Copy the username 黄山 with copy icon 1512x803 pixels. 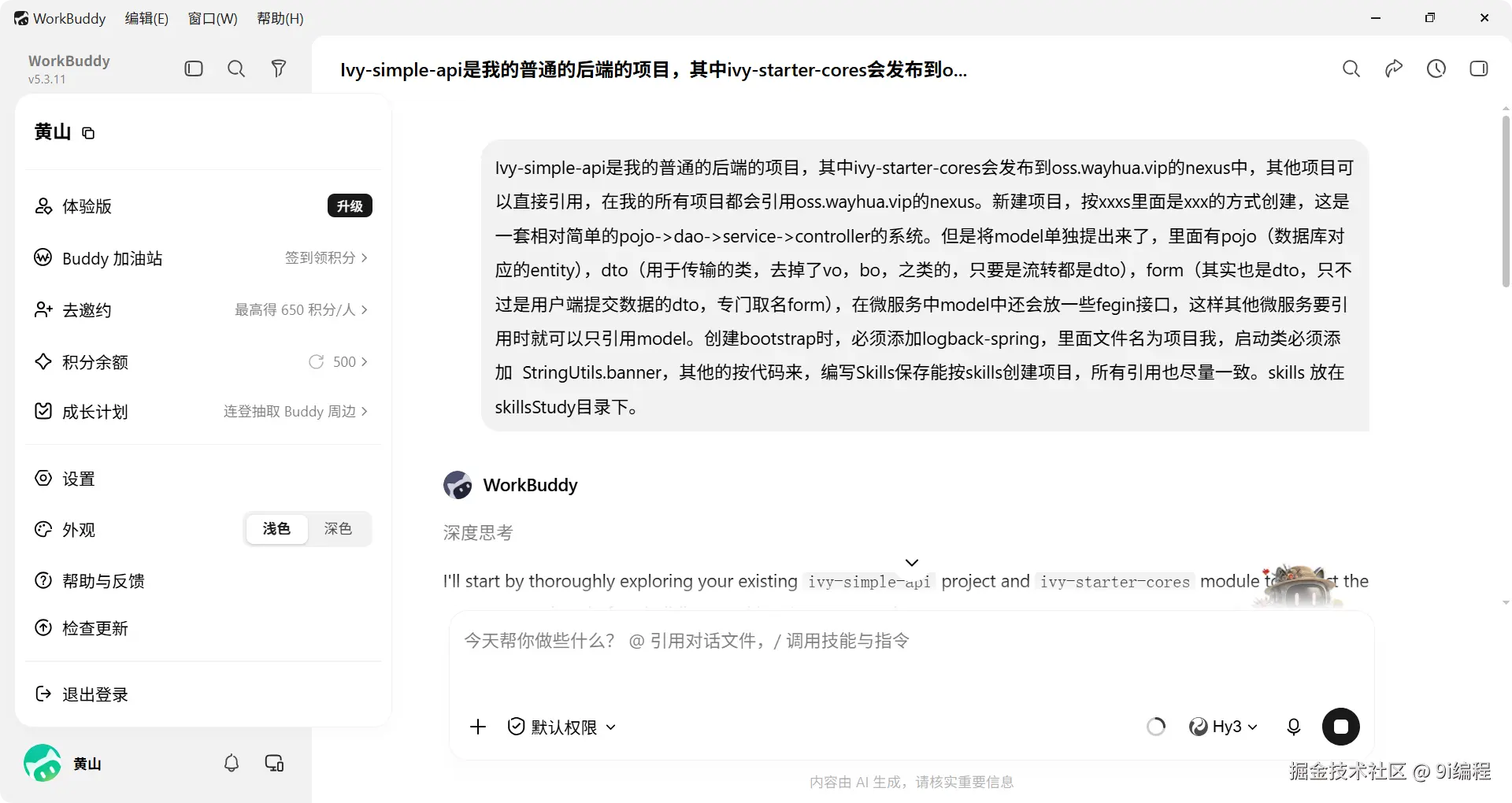click(x=88, y=133)
